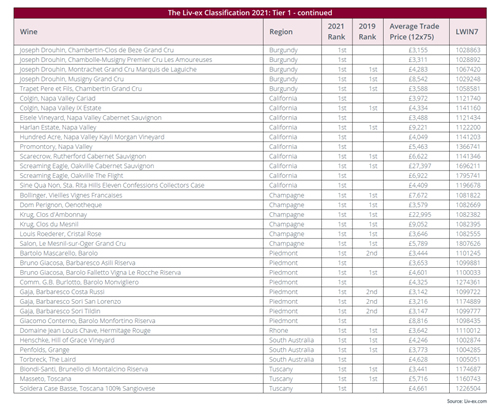
Task: Select 'Biondi-Santi, Brunello di Montalcino Riserva'
Action: click(84, 369)
